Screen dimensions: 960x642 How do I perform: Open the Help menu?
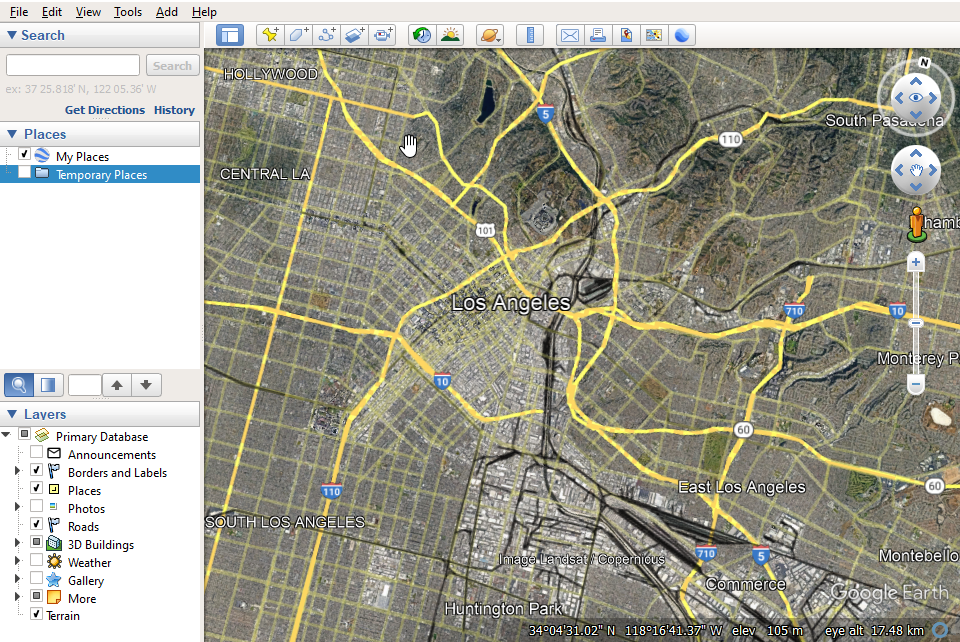(204, 12)
